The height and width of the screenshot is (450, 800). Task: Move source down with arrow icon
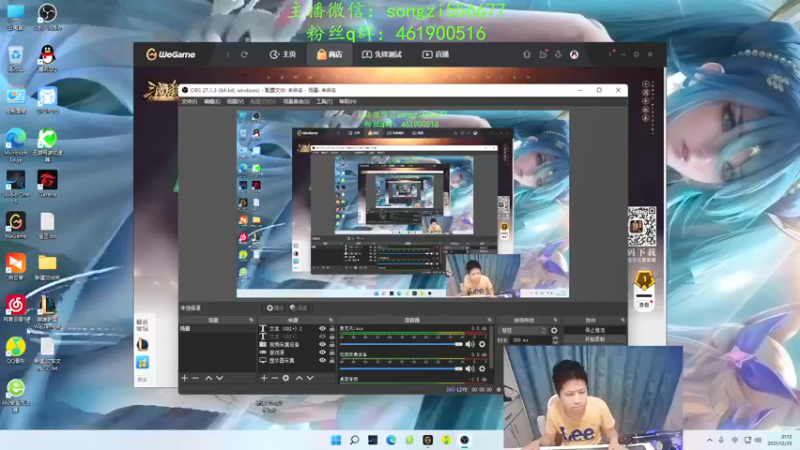(x=310, y=378)
